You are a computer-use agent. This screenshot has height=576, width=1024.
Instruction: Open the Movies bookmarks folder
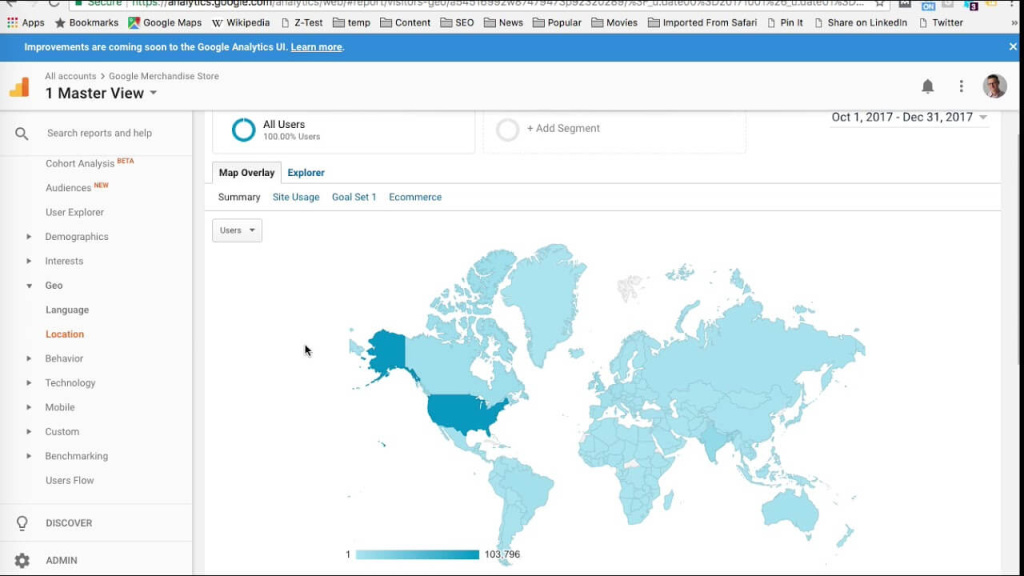tap(615, 22)
